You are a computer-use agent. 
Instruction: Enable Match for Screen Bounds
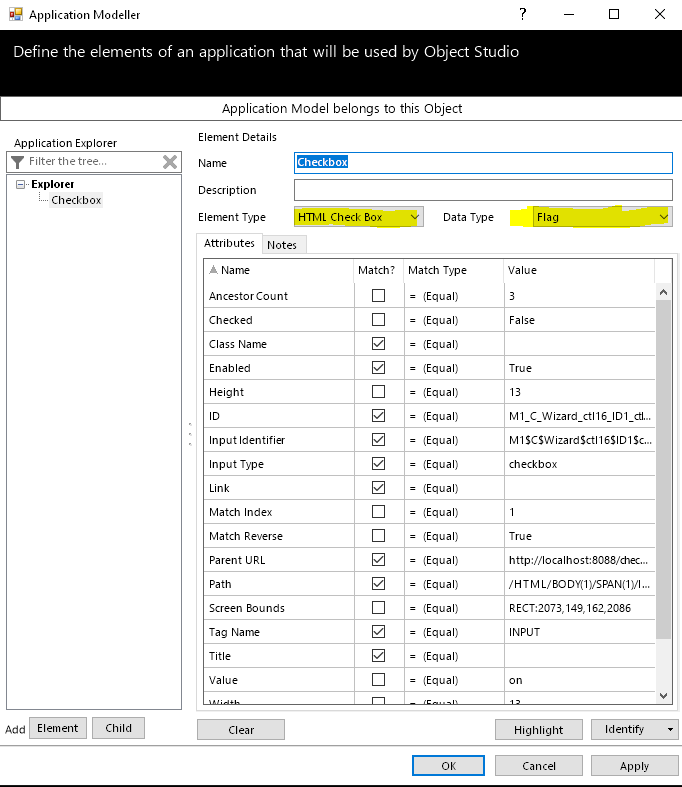pos(378,608)
